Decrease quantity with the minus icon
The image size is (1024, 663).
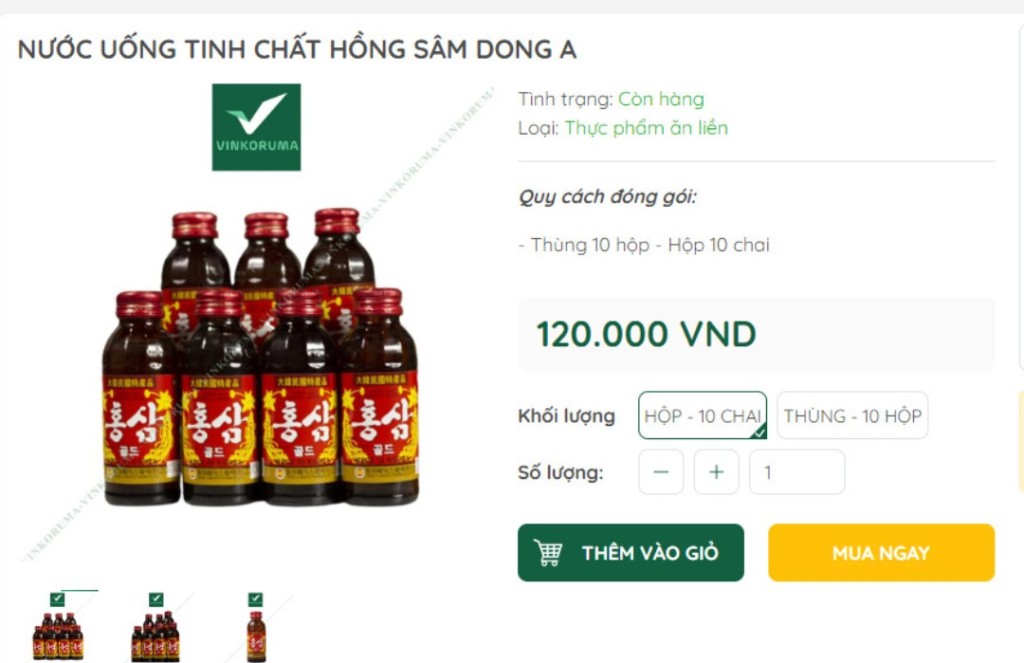661,472
